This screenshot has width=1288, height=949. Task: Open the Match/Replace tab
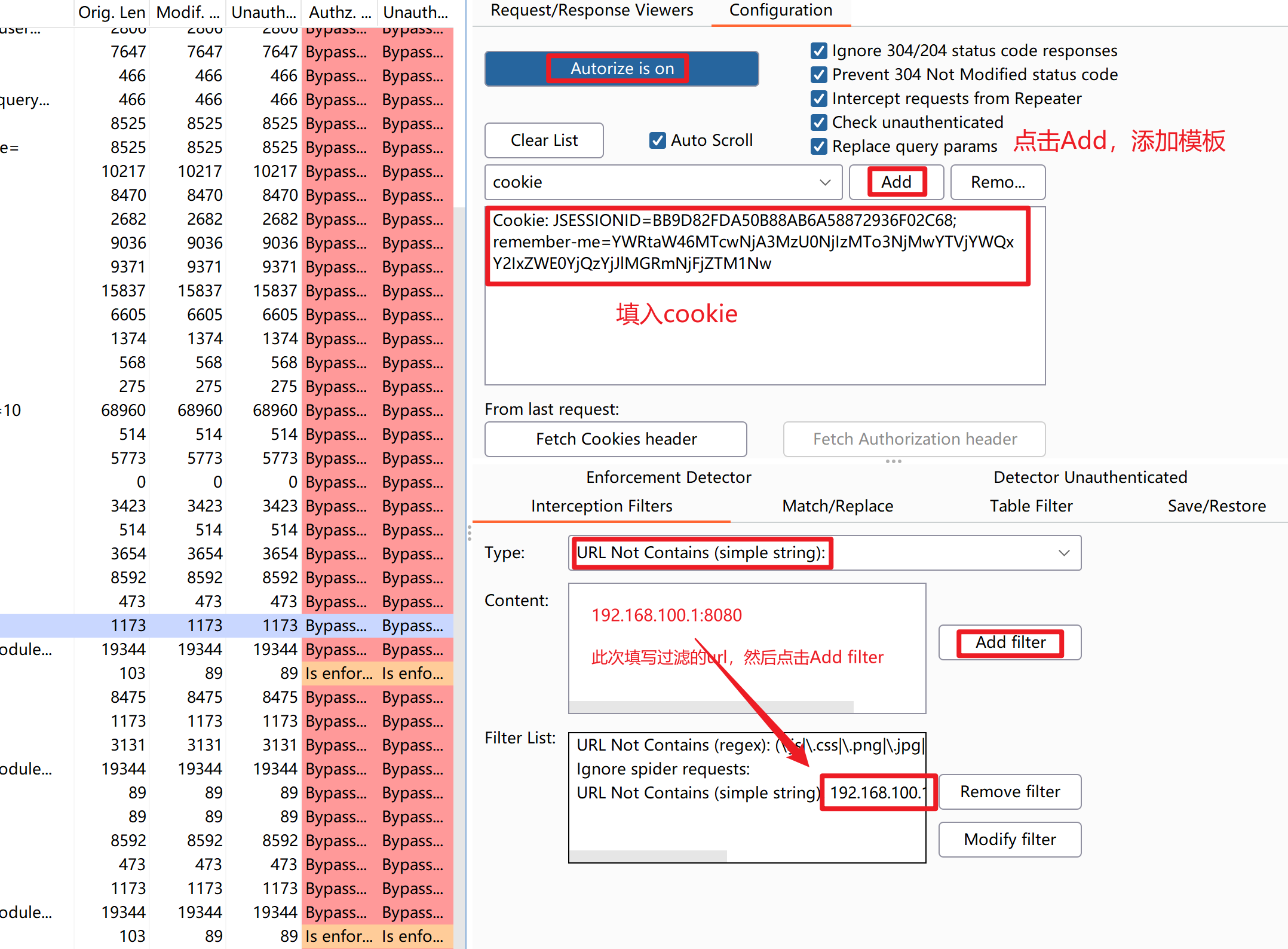[838, 506]
